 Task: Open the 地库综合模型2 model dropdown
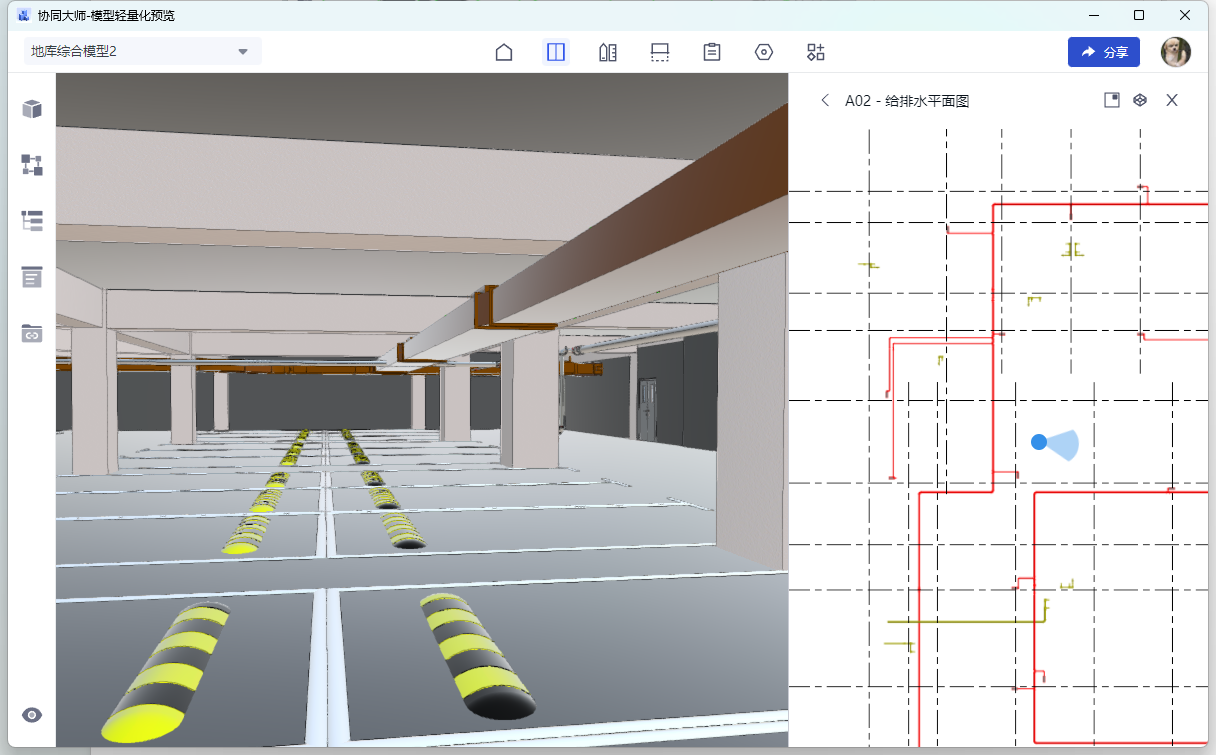[142, 52]
